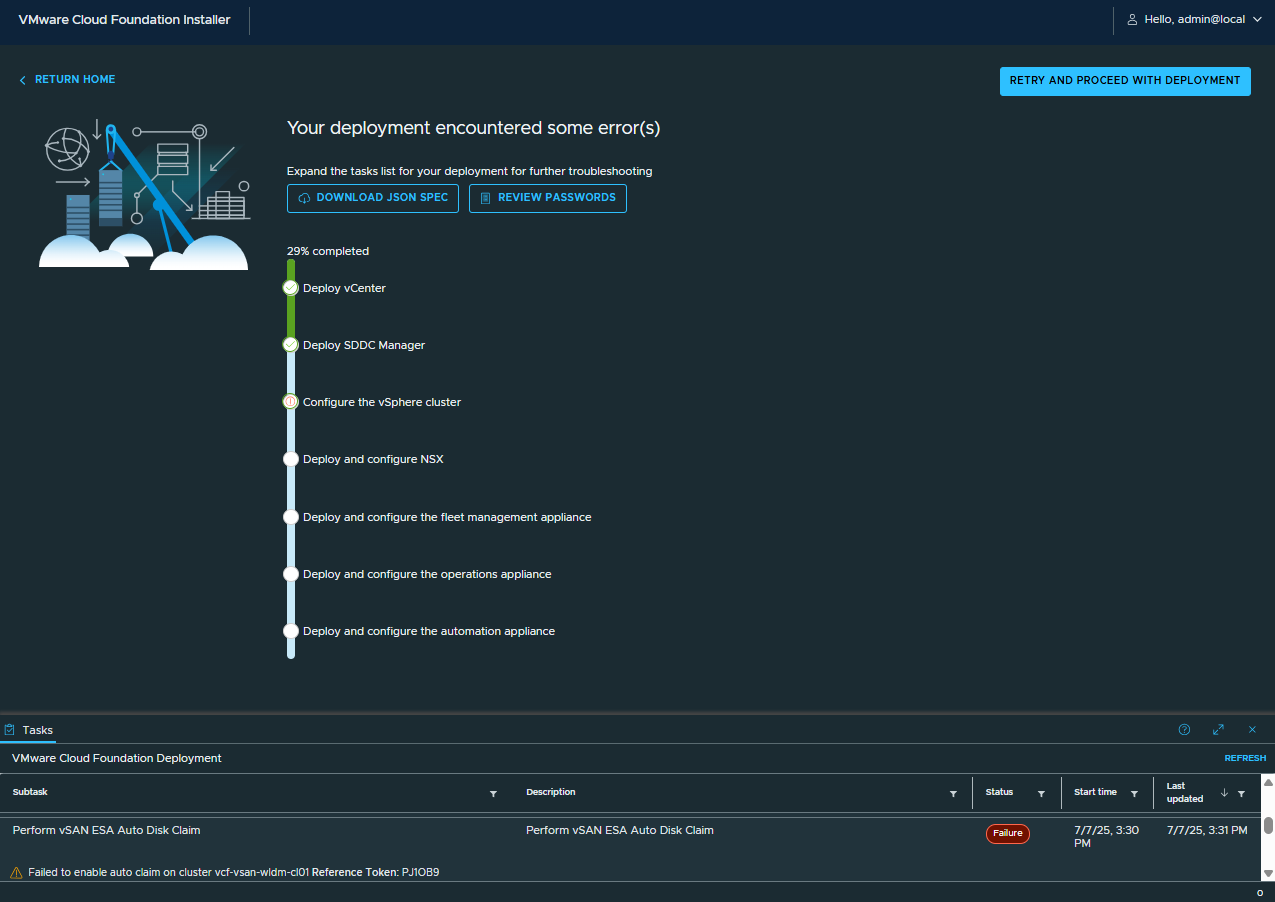
Task: Click the task table scrollbar down arrow
Action: pos(1267,872)
